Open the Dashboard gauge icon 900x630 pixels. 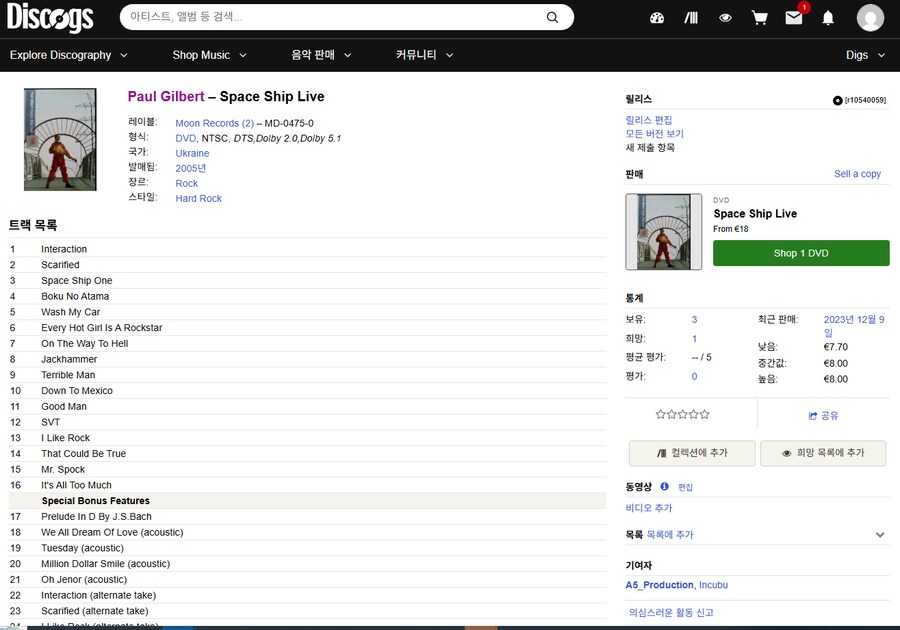pyautogui.click(x=657, y=18)
